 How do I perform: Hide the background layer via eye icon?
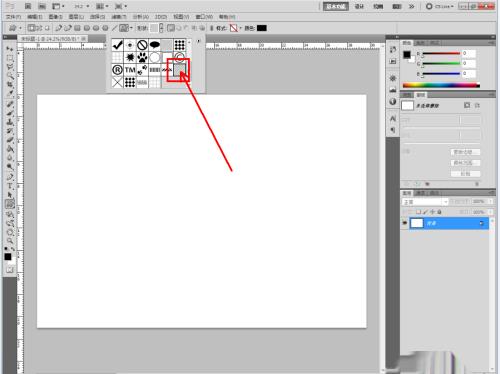pyautogui.click(x=405, y=223)
